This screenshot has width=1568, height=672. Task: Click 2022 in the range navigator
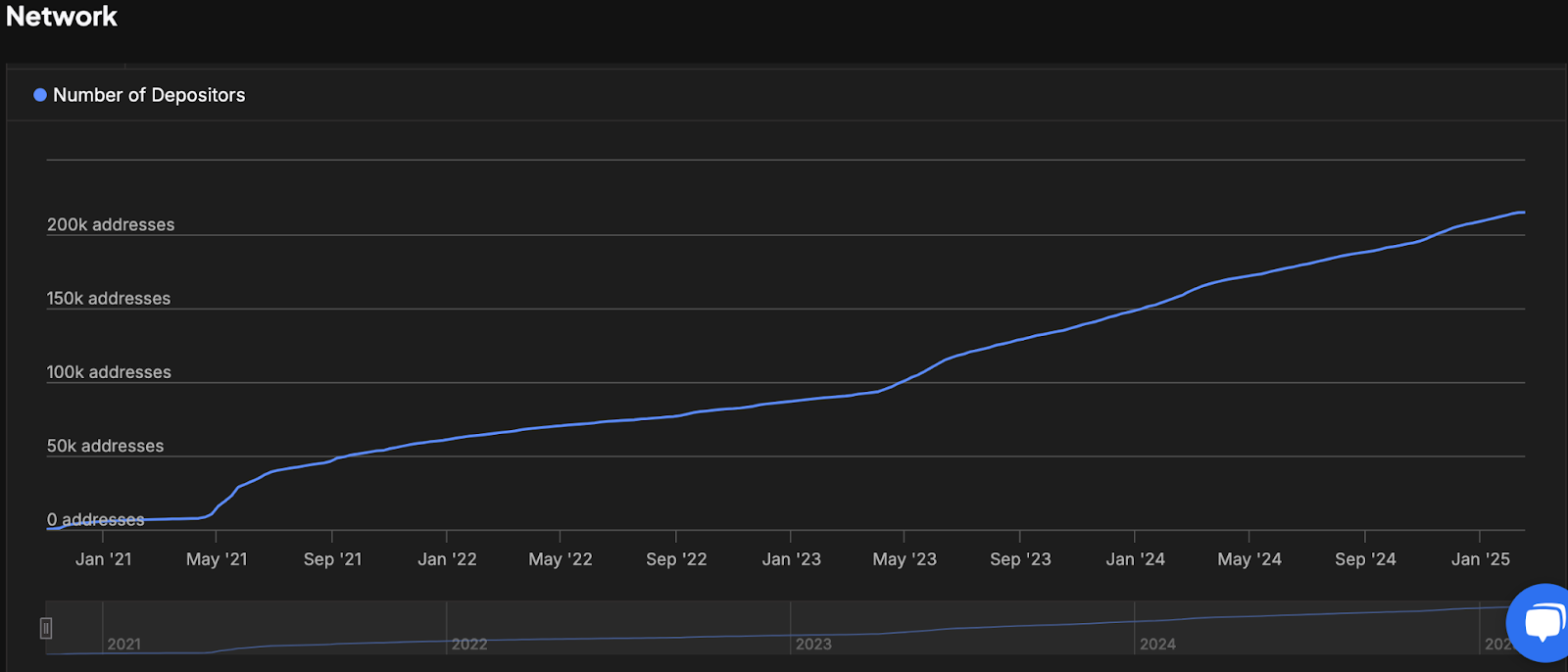pos(469,645)
